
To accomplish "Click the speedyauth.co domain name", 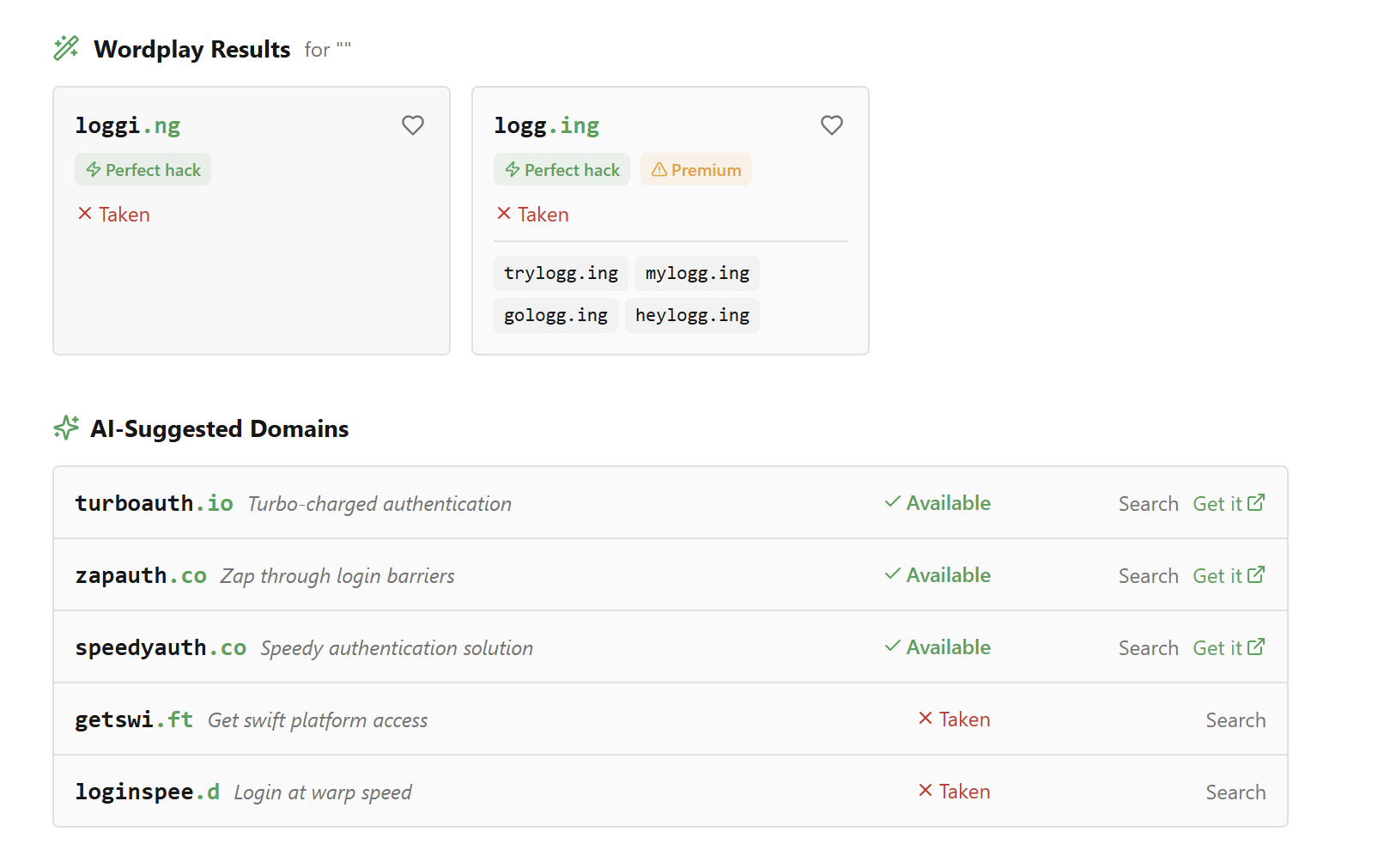I will (x=161, y=648).
